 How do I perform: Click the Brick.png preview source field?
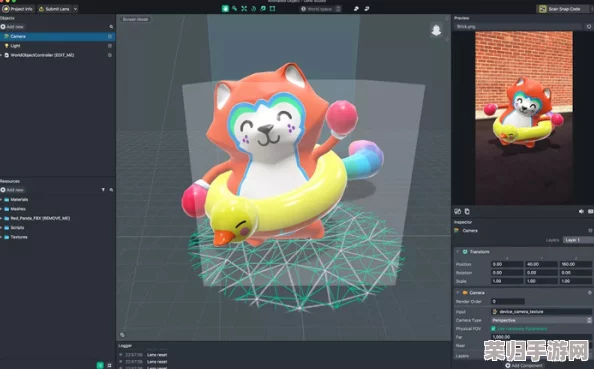click(518, 27)
